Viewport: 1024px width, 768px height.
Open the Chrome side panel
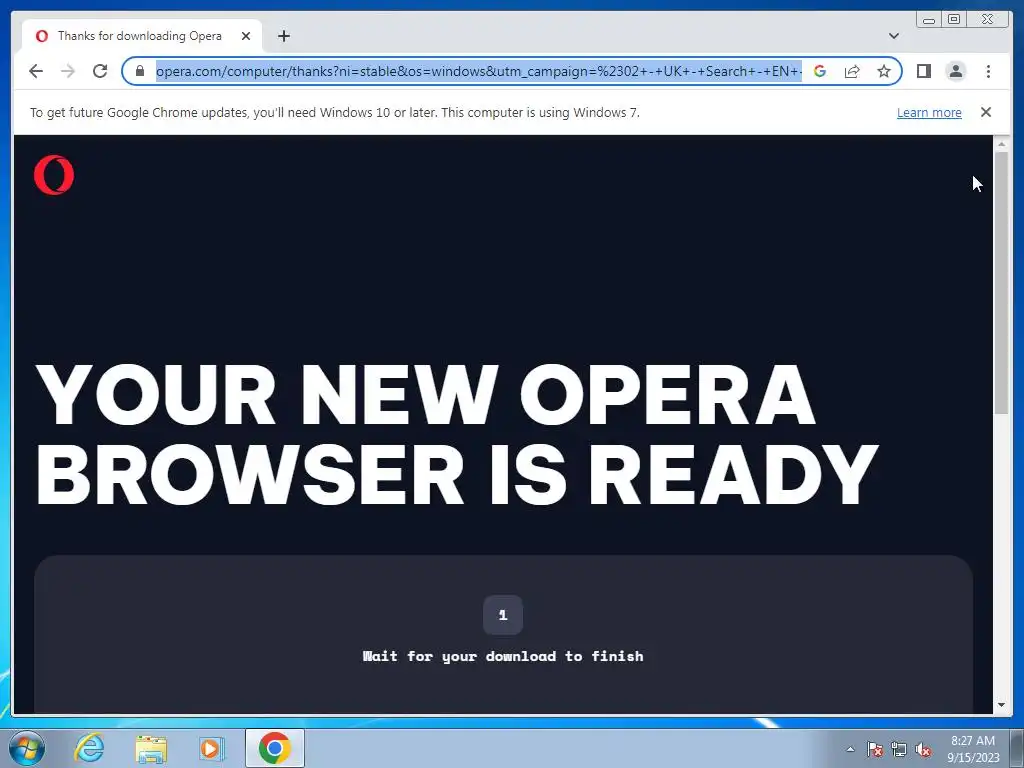pos(923,71)
